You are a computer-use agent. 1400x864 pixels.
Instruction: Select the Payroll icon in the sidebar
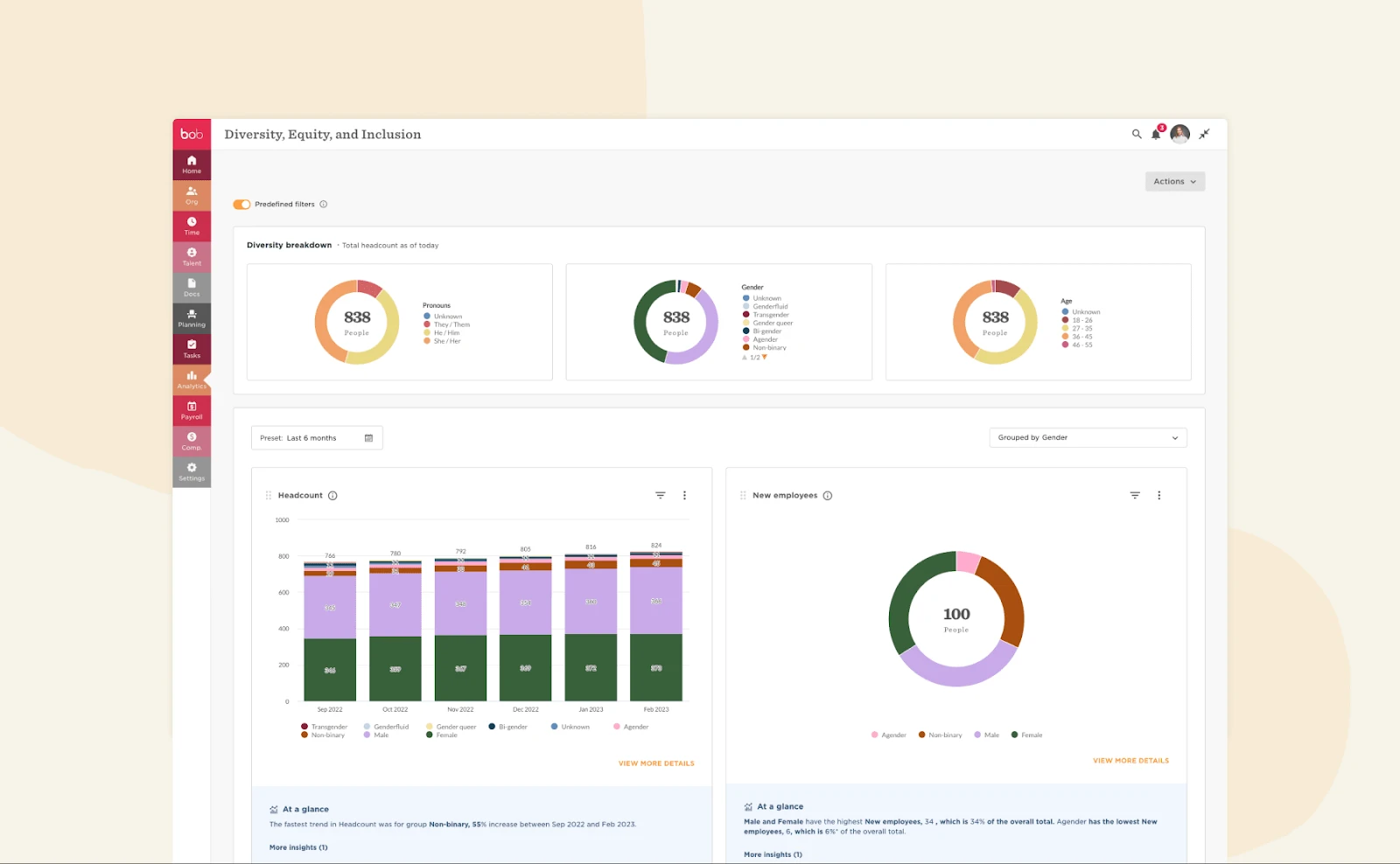pos(191,410)
